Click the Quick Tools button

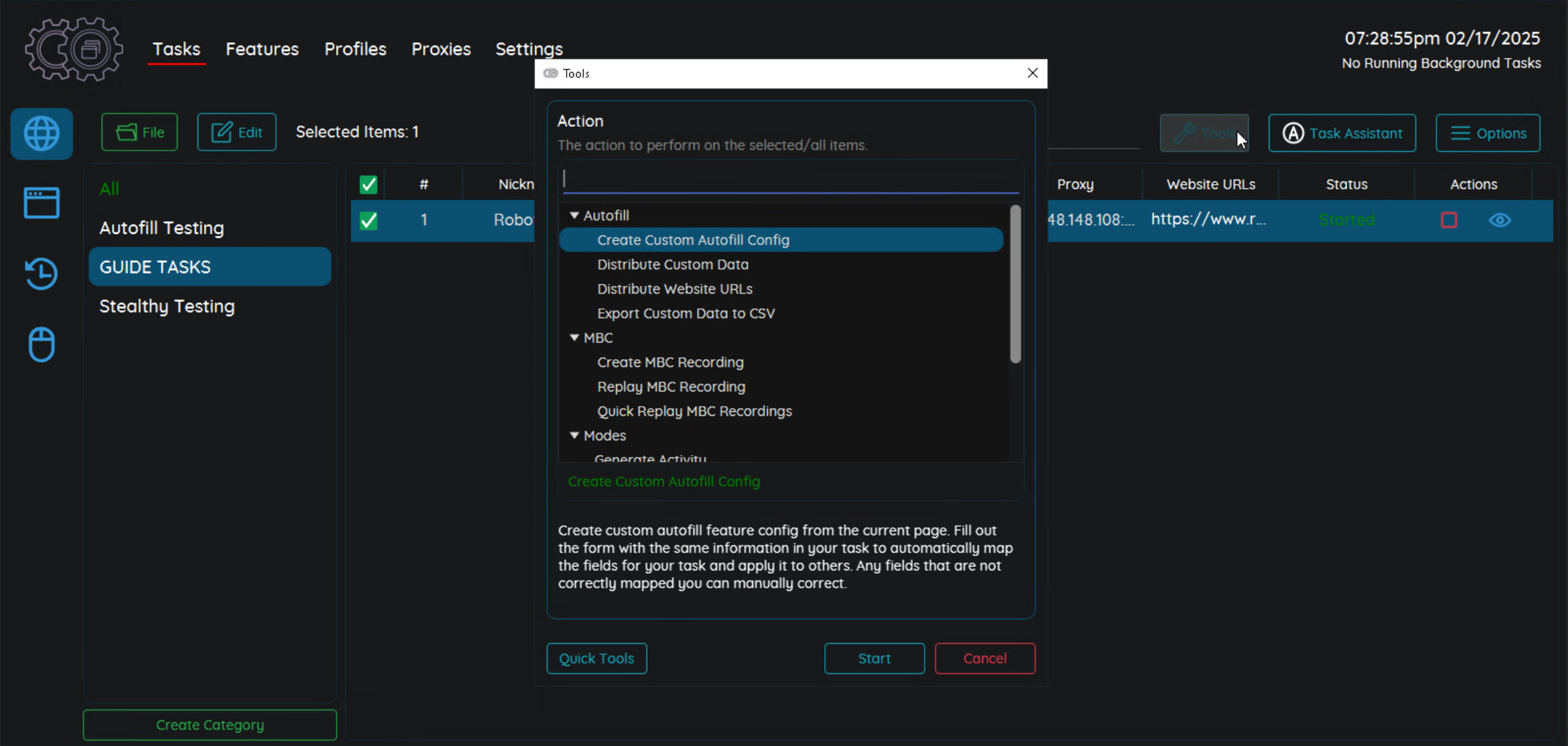click(596, 658)
